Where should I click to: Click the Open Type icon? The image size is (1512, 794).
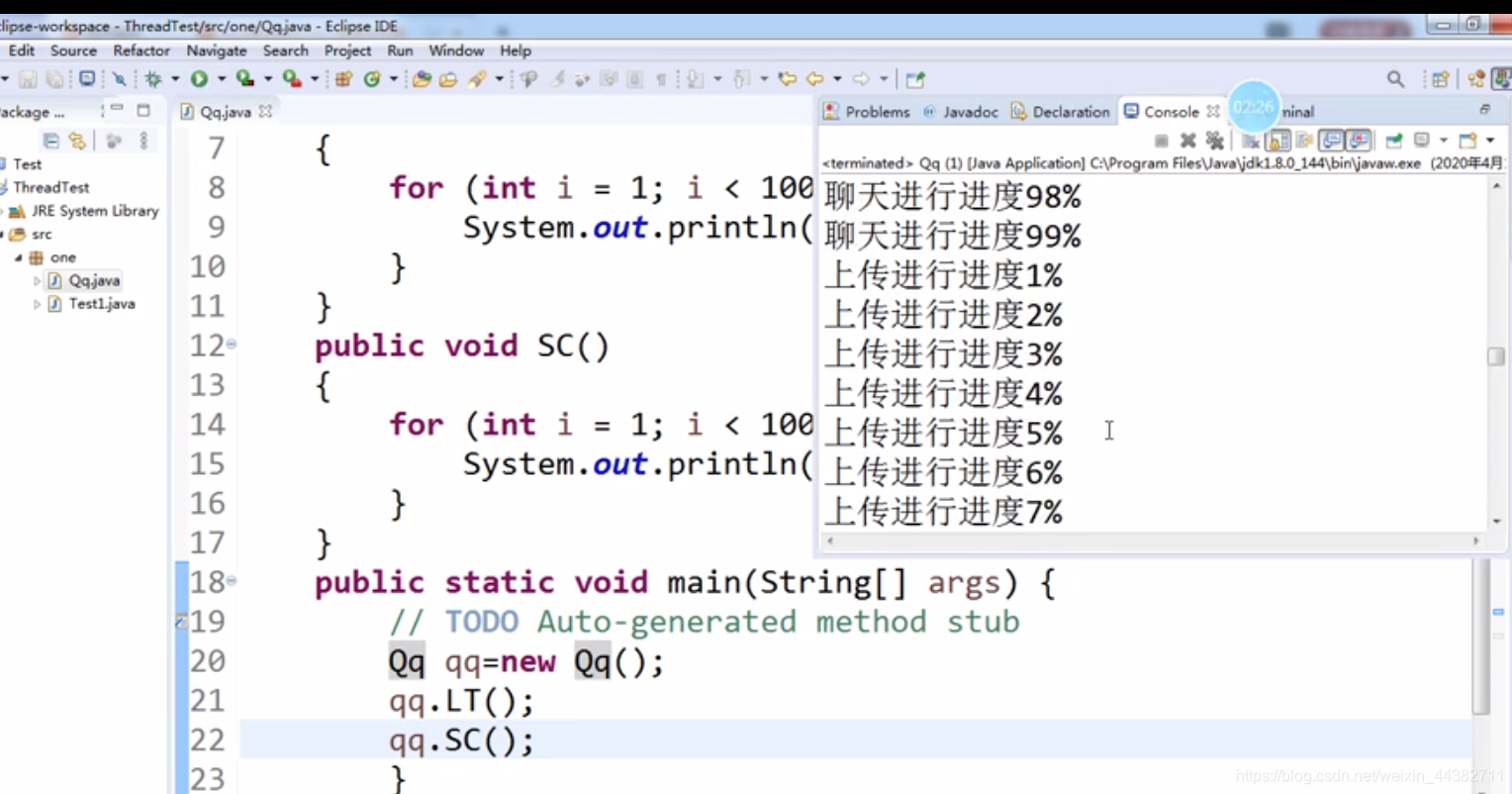(422, 79)
